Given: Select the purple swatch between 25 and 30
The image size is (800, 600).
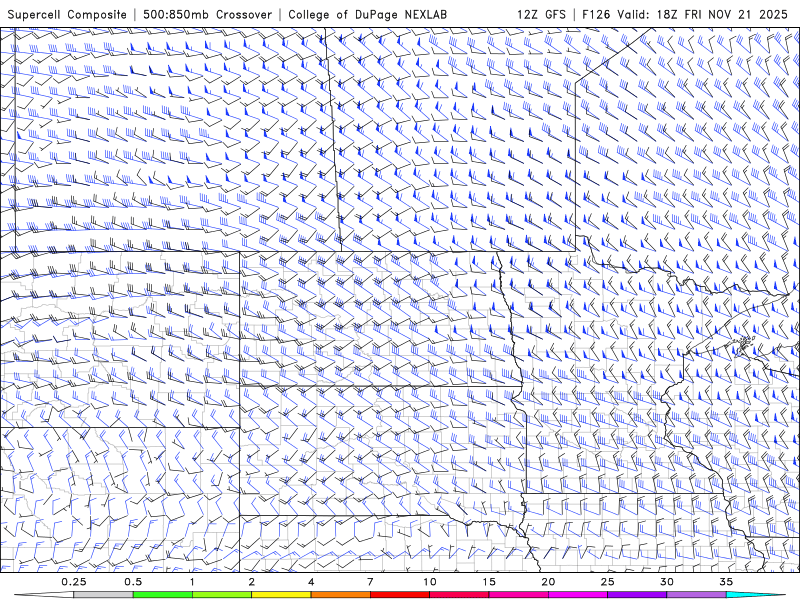Looking at the screenshot, I should pyautogui.click(x=637, y=594).
